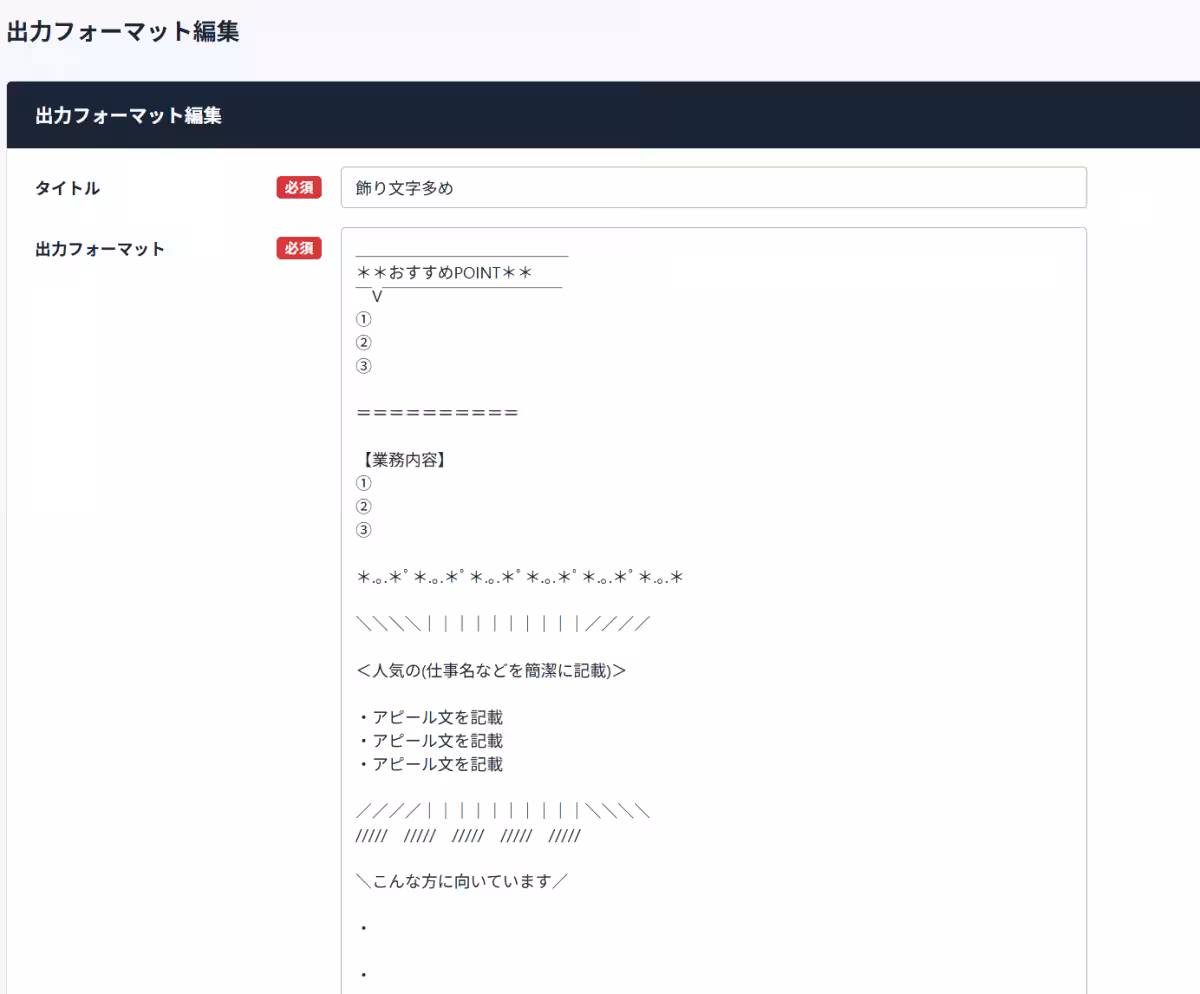The image size is (1200, 994).
Task: Click the ＝＝＝＝＝＝＝＝＝＝ divider line
Action: pyautogui.click(x=436, y=411)
